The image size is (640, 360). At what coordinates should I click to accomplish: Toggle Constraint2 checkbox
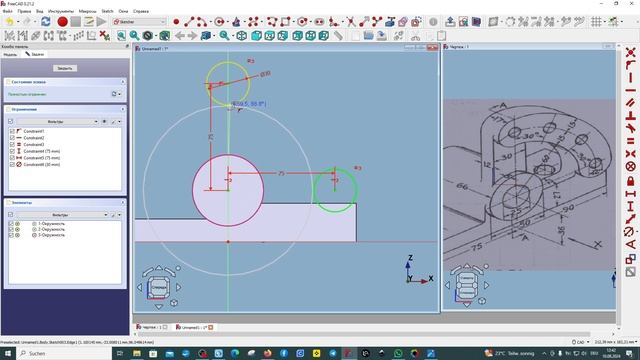[x=12, y=138]
